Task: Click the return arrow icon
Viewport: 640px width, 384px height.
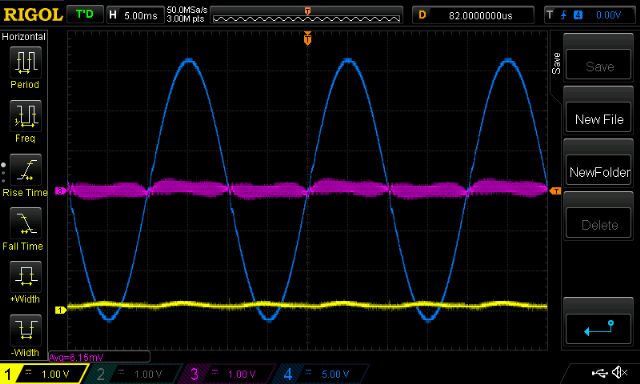Action: pos(599,329)
